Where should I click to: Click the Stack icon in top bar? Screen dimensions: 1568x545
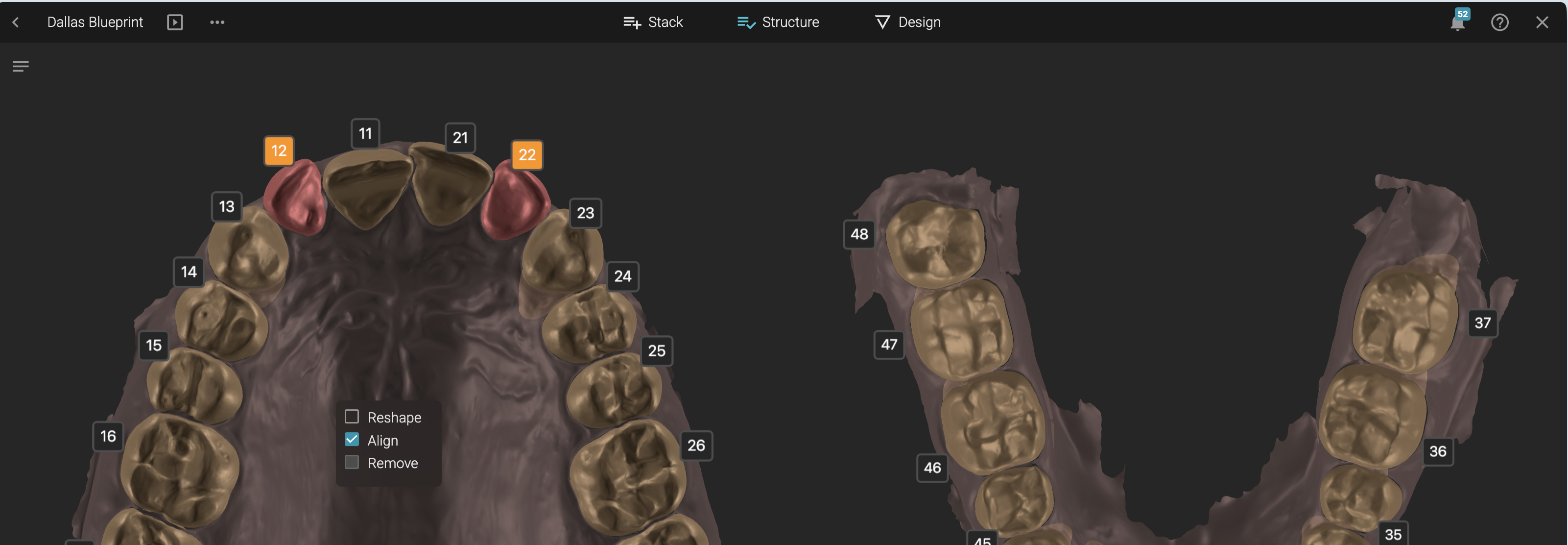point(632,23)
